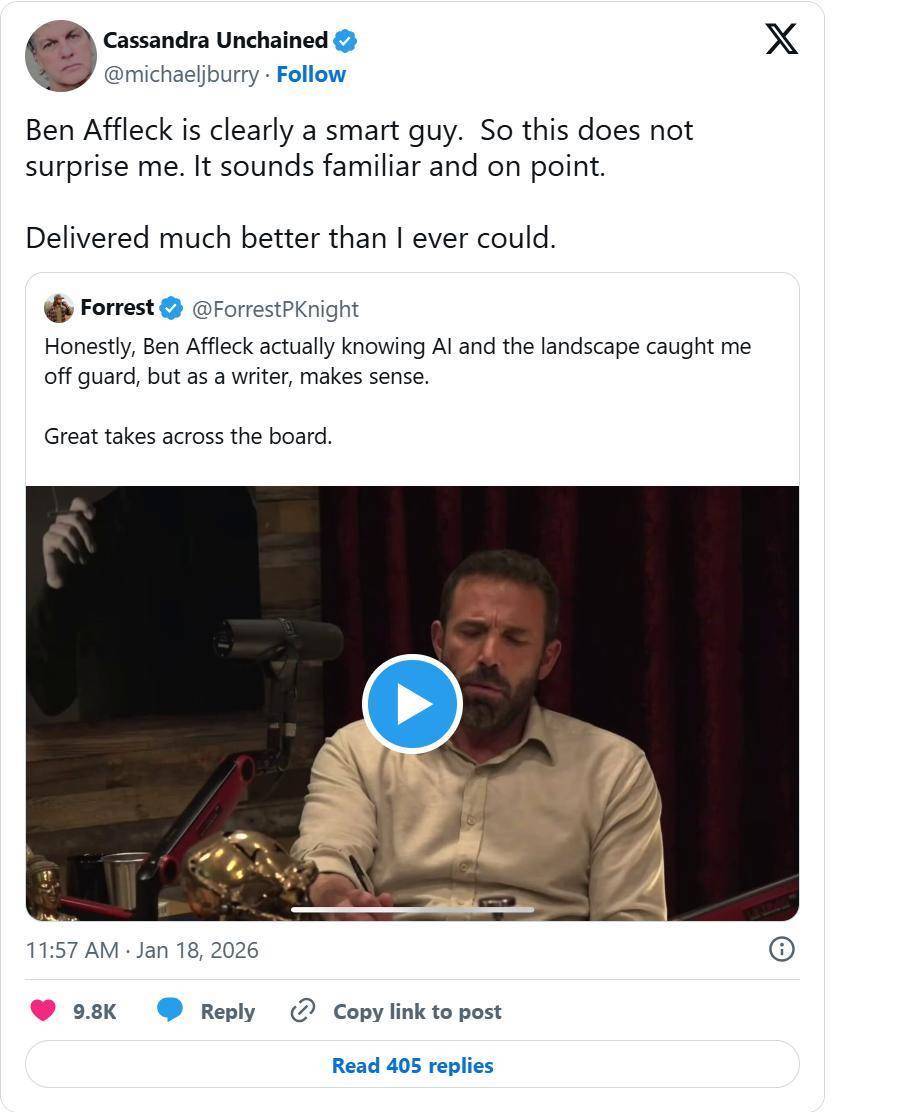The height and width of the screenshot is (1113, 922).
Task: Click the Cassandra Unchained display name
Action: [215, 41]
